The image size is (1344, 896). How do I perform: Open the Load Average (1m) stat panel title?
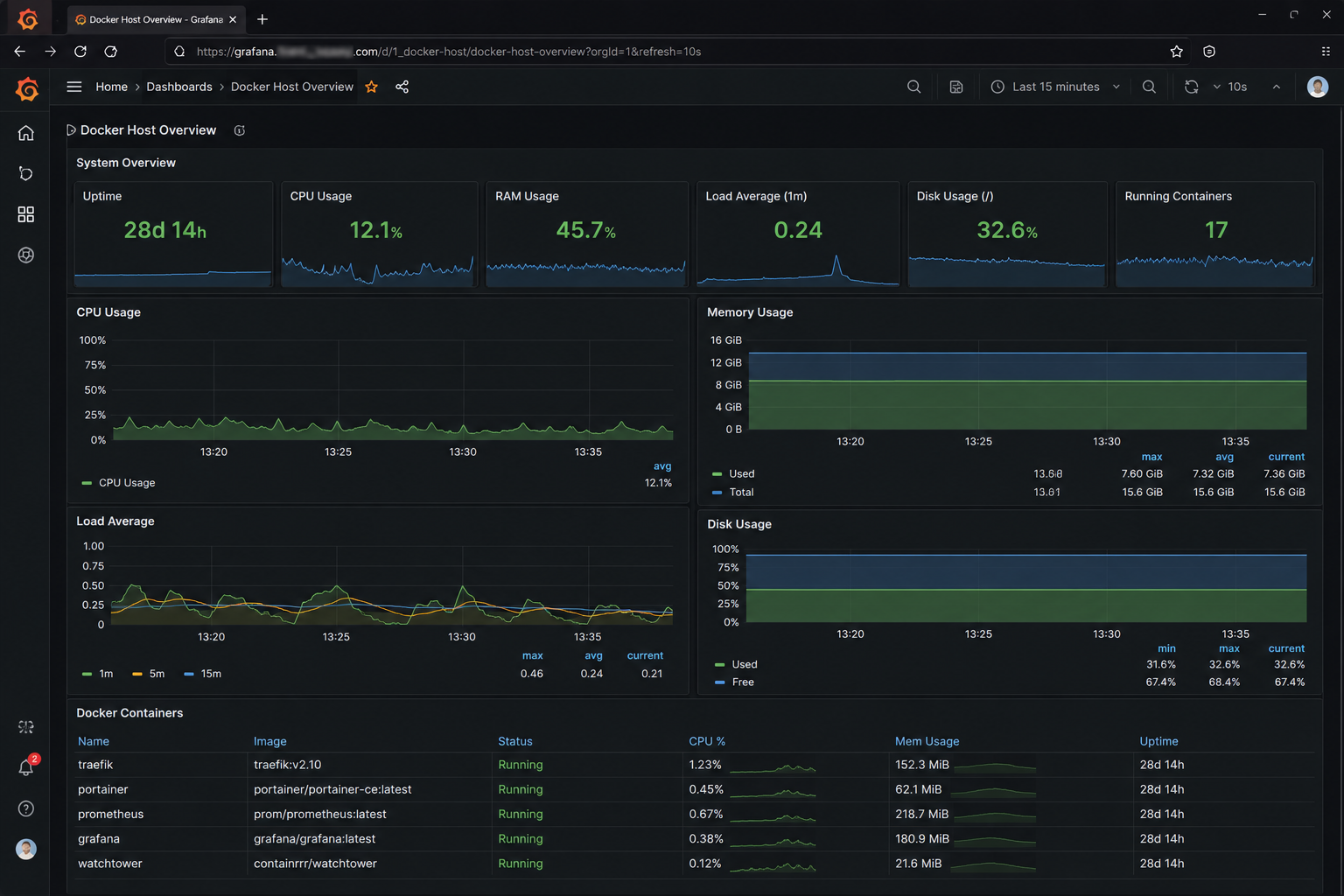click(x=756, y=196)
